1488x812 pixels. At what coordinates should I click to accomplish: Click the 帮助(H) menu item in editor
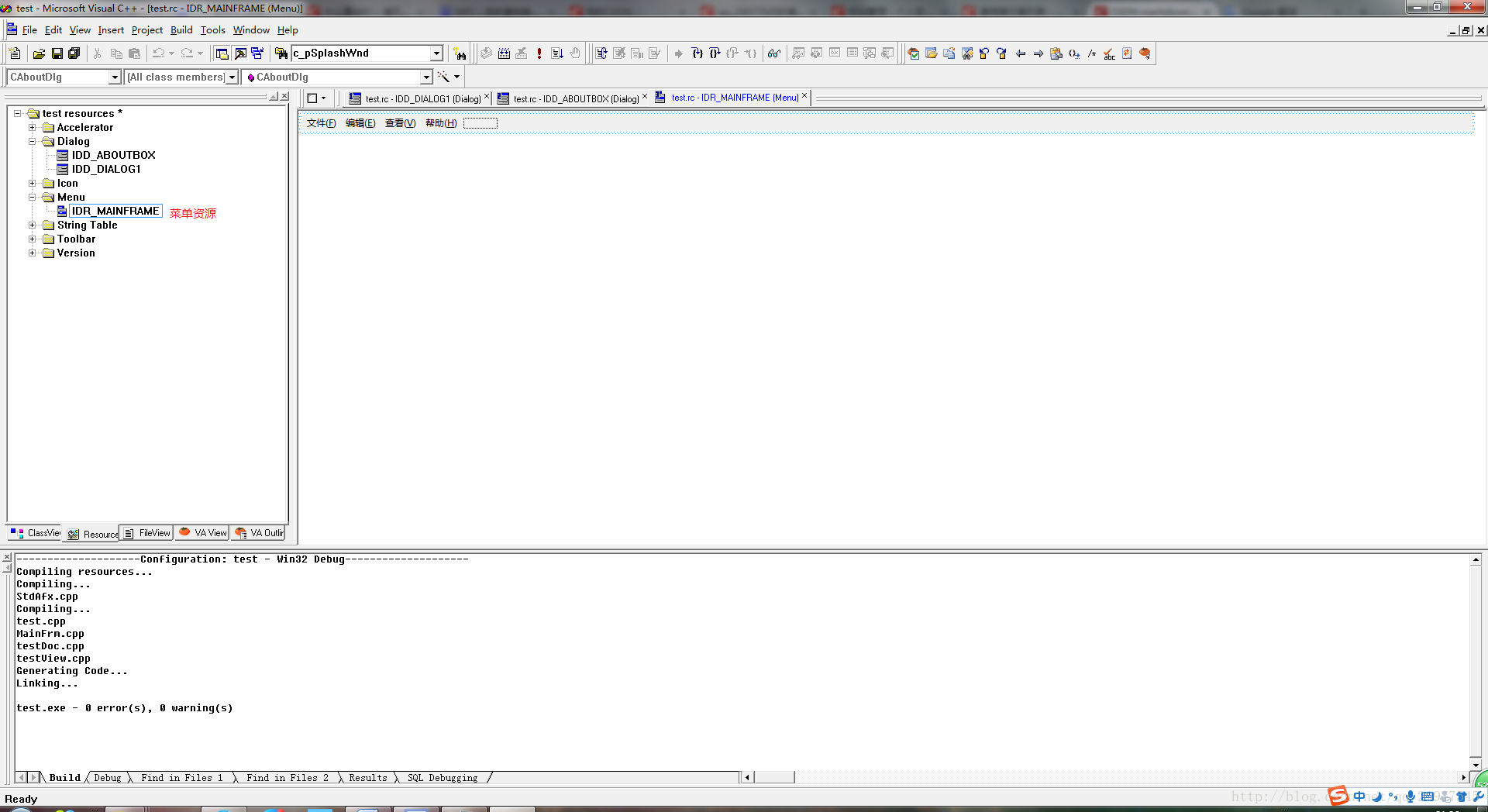pos(441,123)
